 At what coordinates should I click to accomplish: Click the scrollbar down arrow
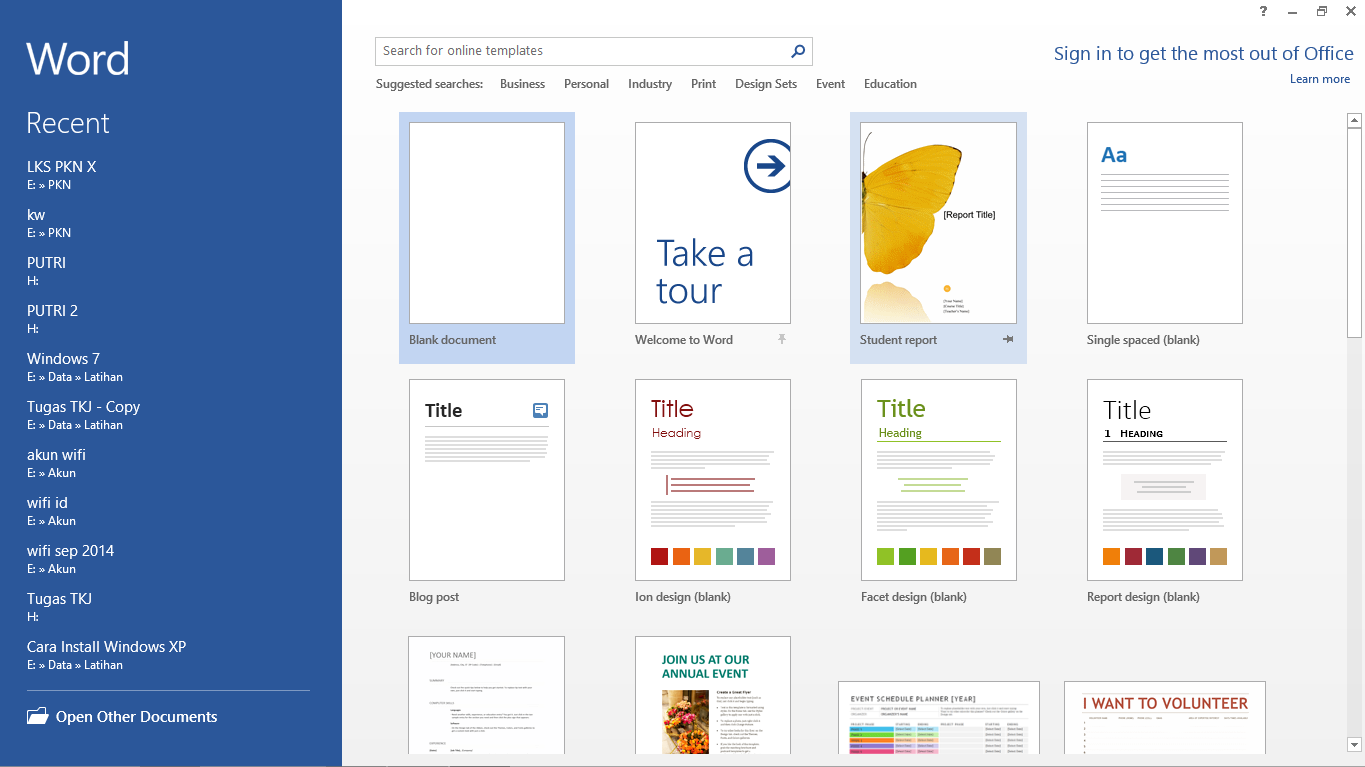1355,745
